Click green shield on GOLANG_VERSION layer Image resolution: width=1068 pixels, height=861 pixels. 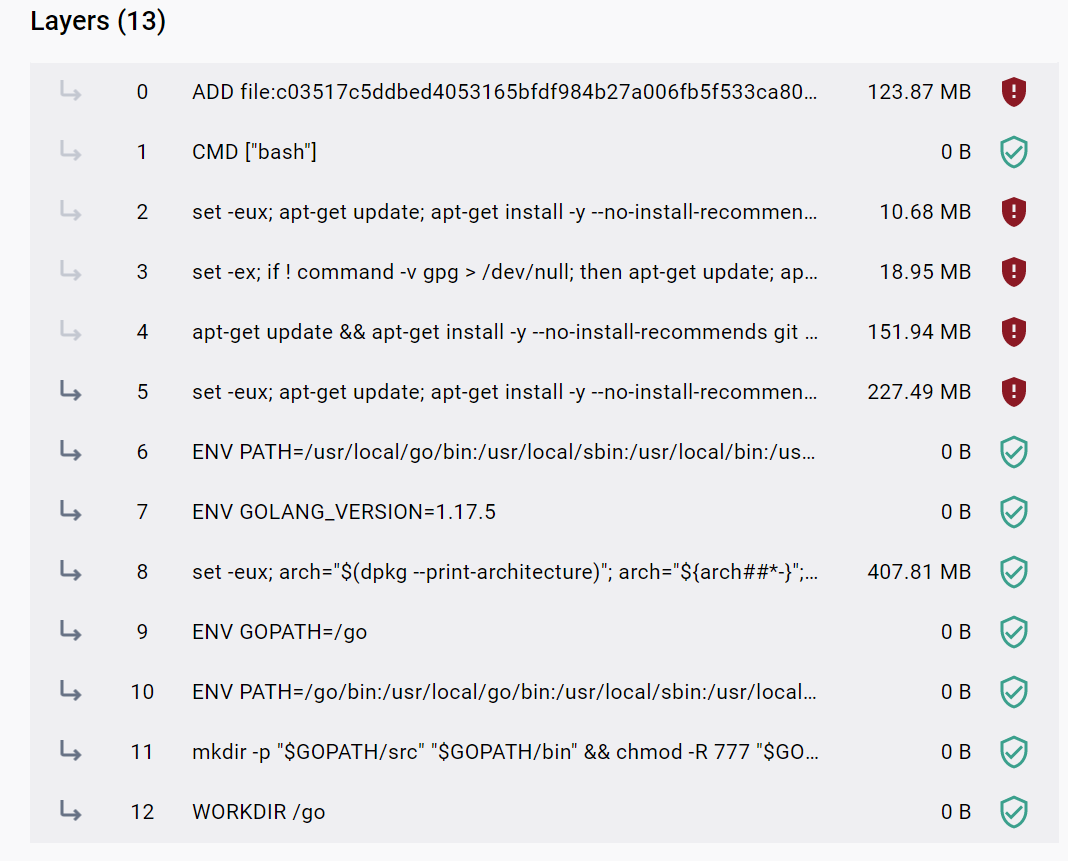[x=1014, y=512]
